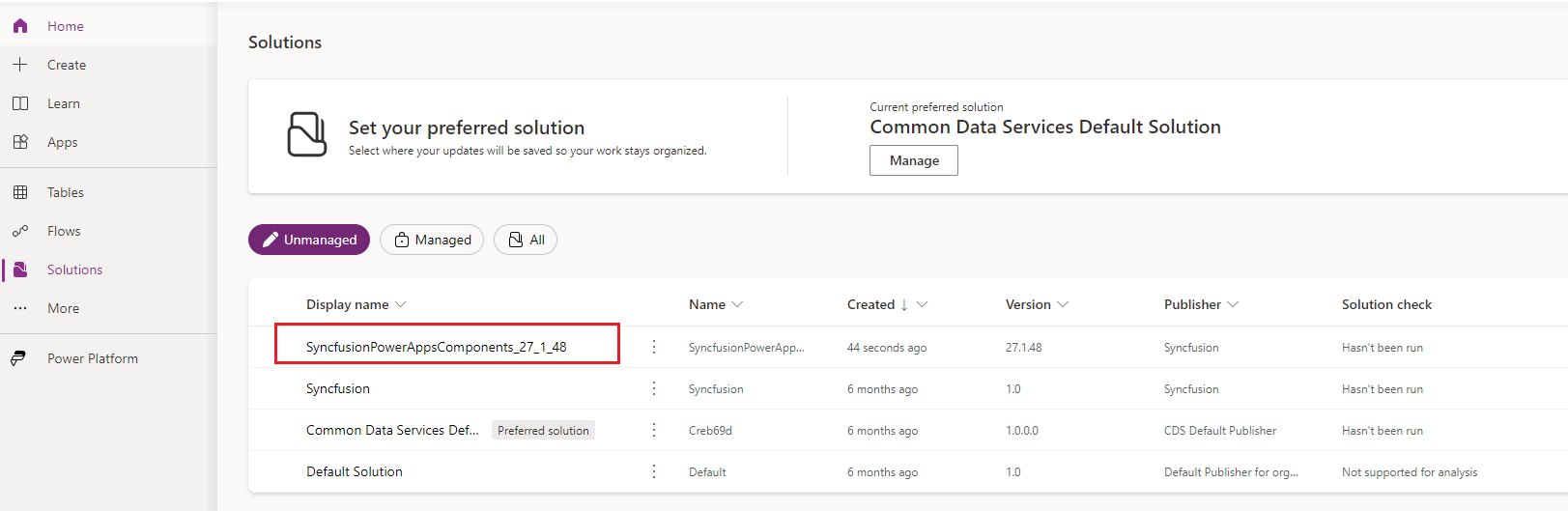Open SyncfusionPowerAppsComponents_27_1_48 solution

(x=436, y=347)
